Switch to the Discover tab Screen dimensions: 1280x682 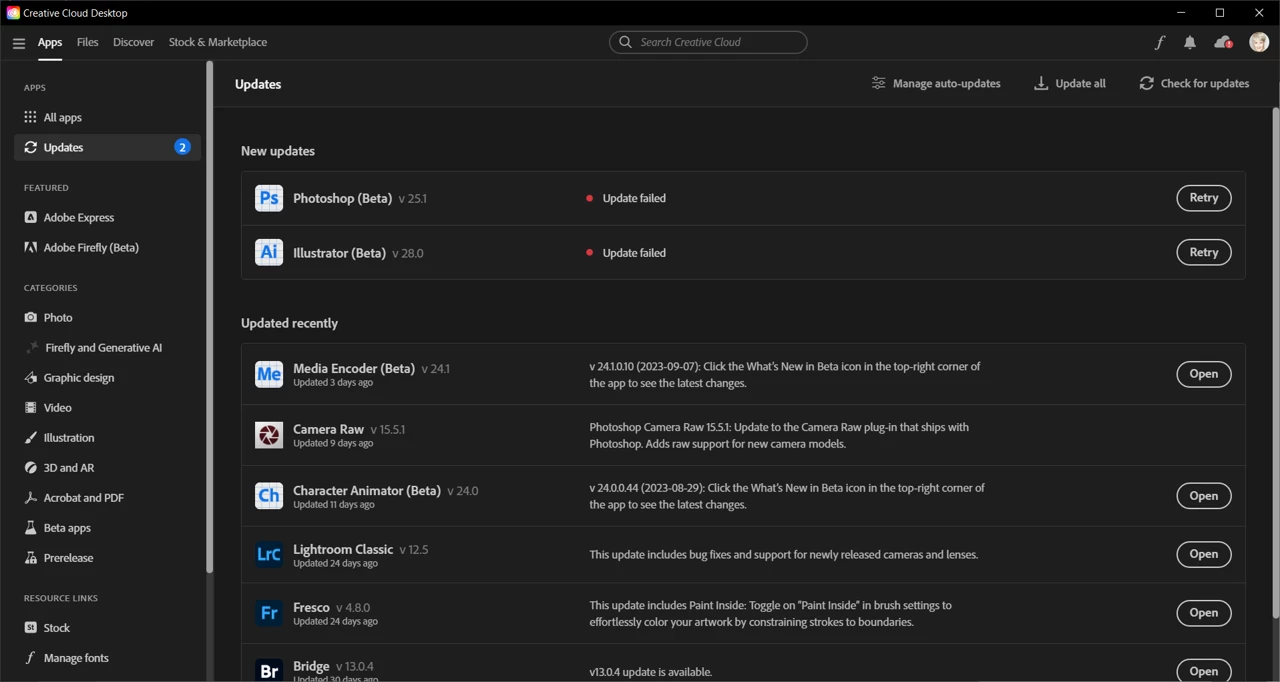tap(133, 42)
